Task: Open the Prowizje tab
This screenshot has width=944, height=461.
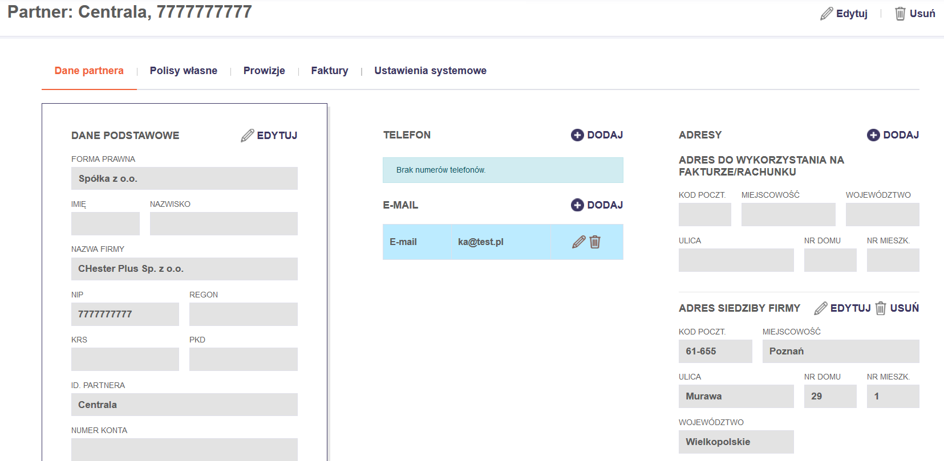Action: (x=264, y=71)
